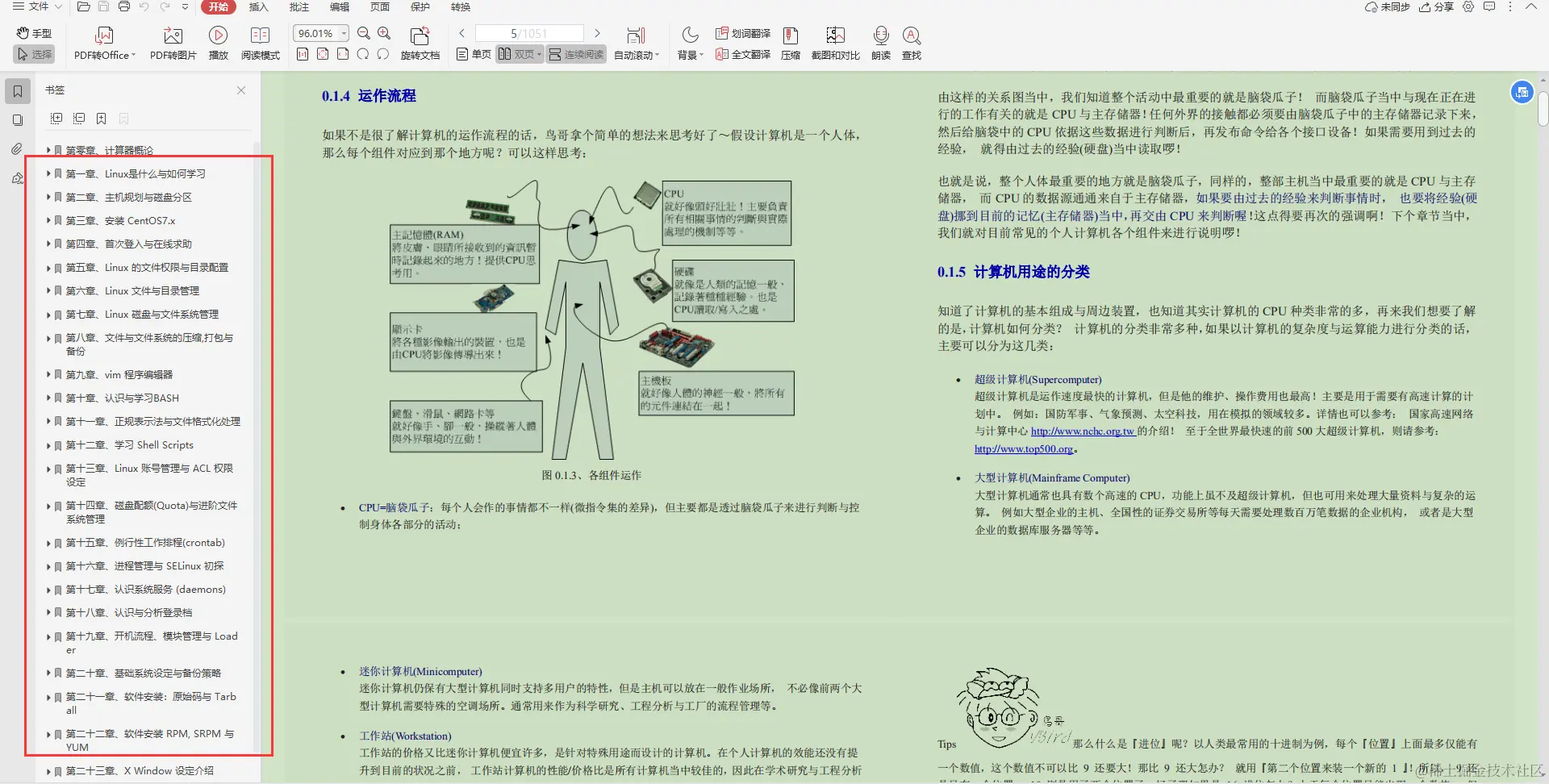Open the 压缩 PDF compression tool
1549x784 pixels.
tap(790, 44)
